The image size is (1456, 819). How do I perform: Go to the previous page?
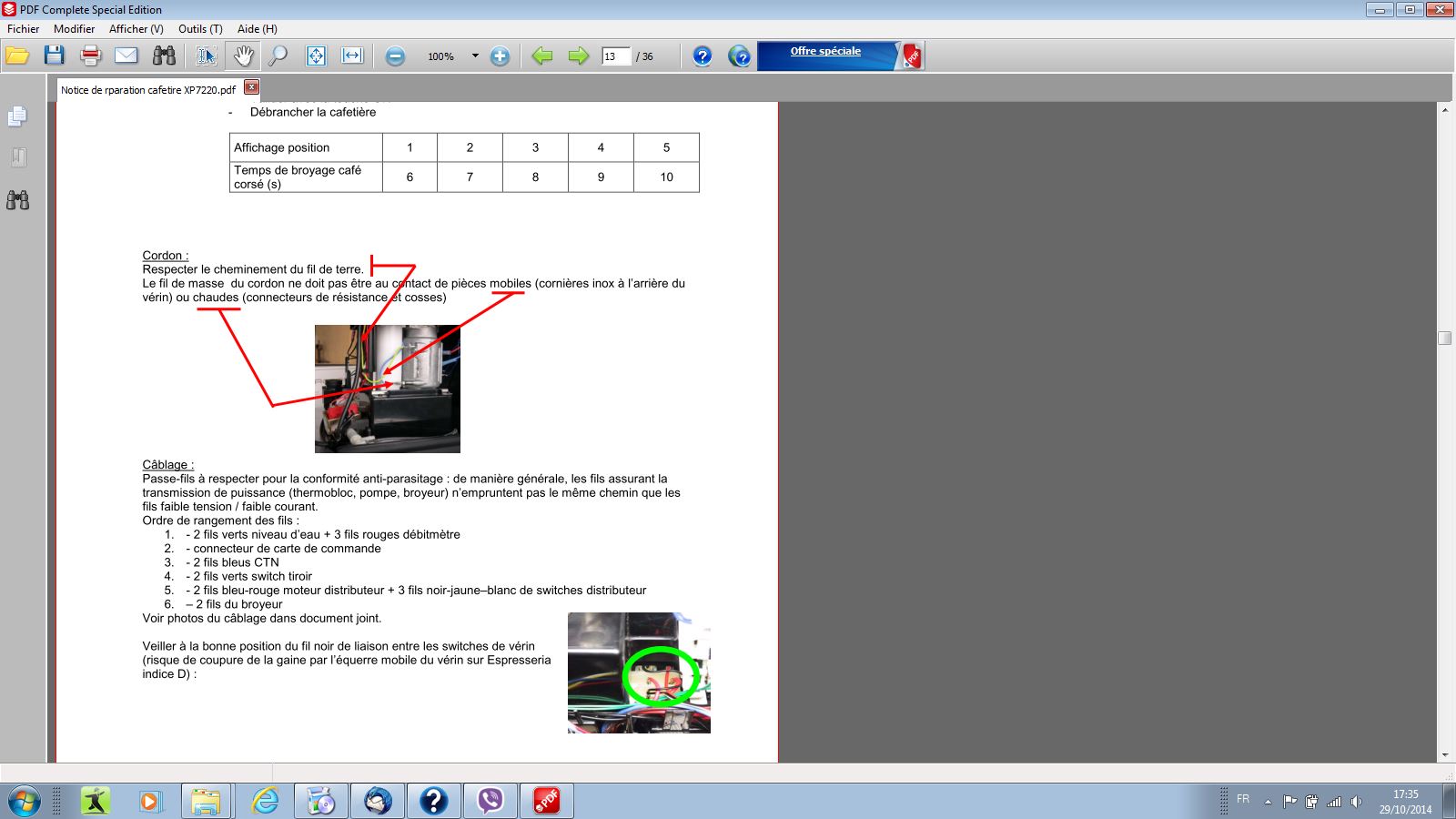(x=542, y=56)
